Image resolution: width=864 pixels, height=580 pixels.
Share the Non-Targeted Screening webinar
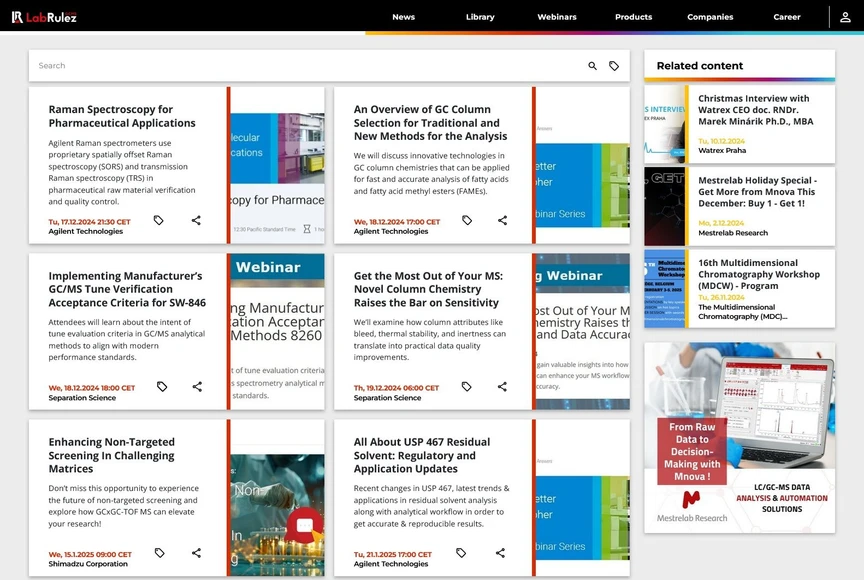click(196, 552)
